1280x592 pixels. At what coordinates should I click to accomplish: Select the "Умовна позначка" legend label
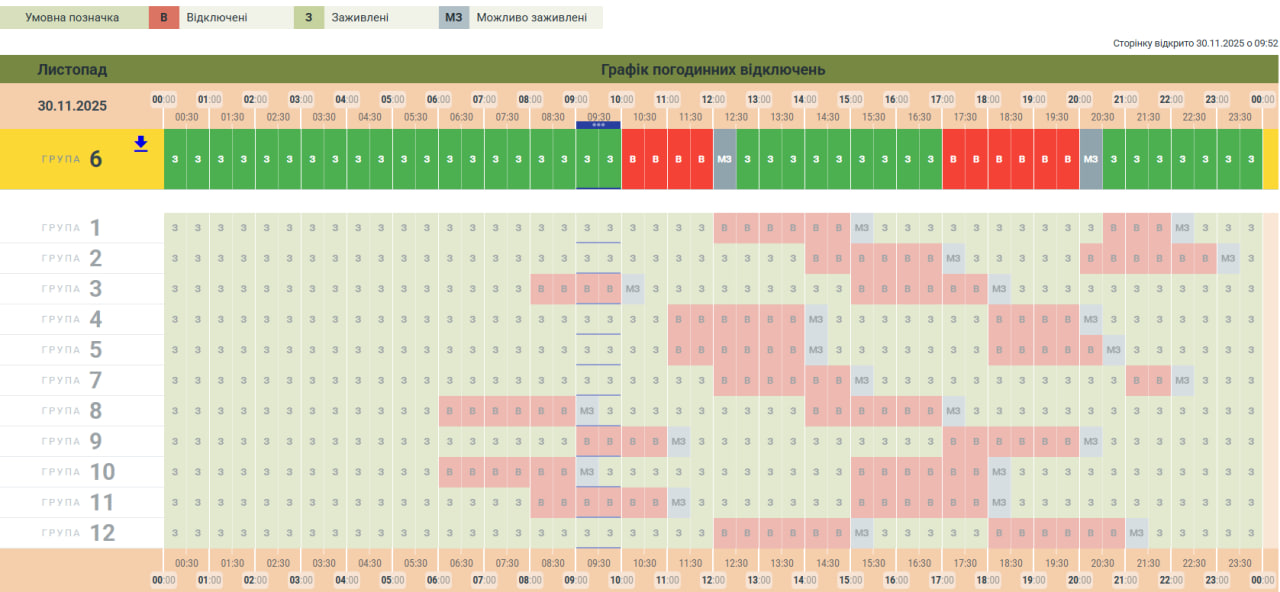[72, 18]
